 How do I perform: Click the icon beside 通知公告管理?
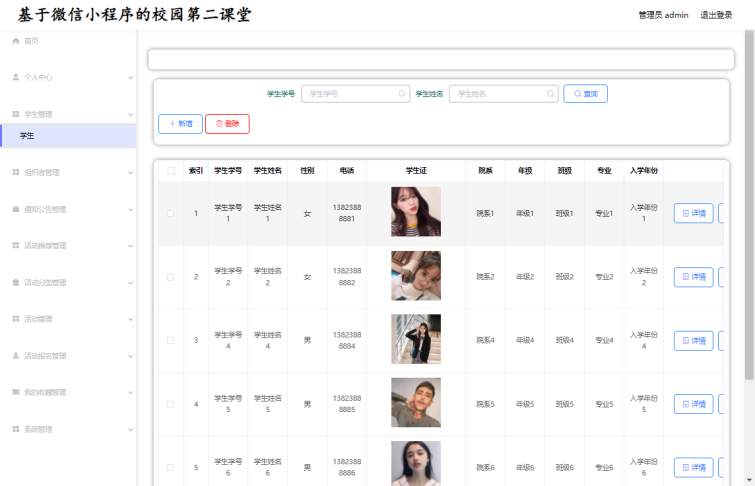click(15, 209)
